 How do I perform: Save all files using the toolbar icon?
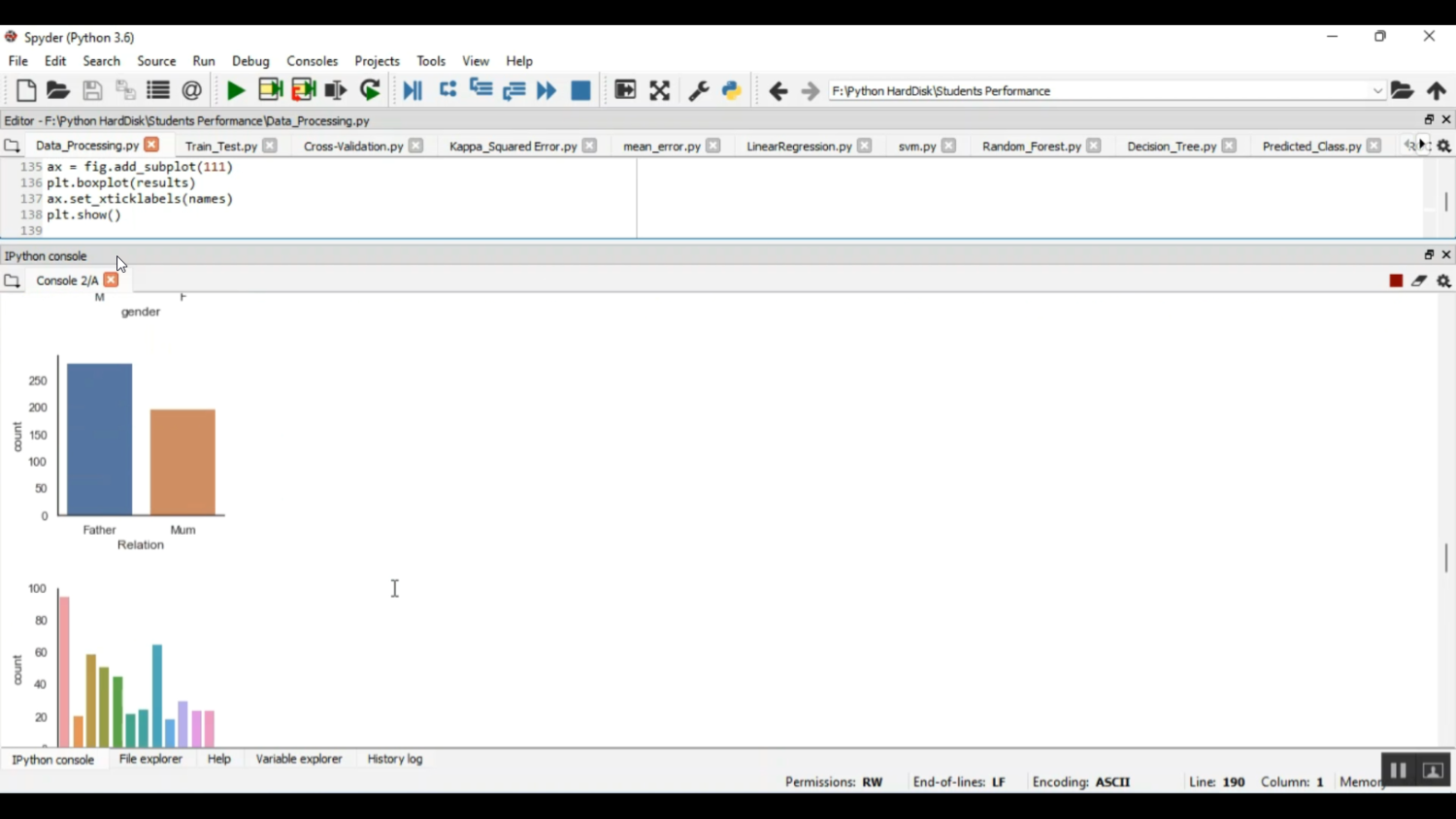pos(125,90)
